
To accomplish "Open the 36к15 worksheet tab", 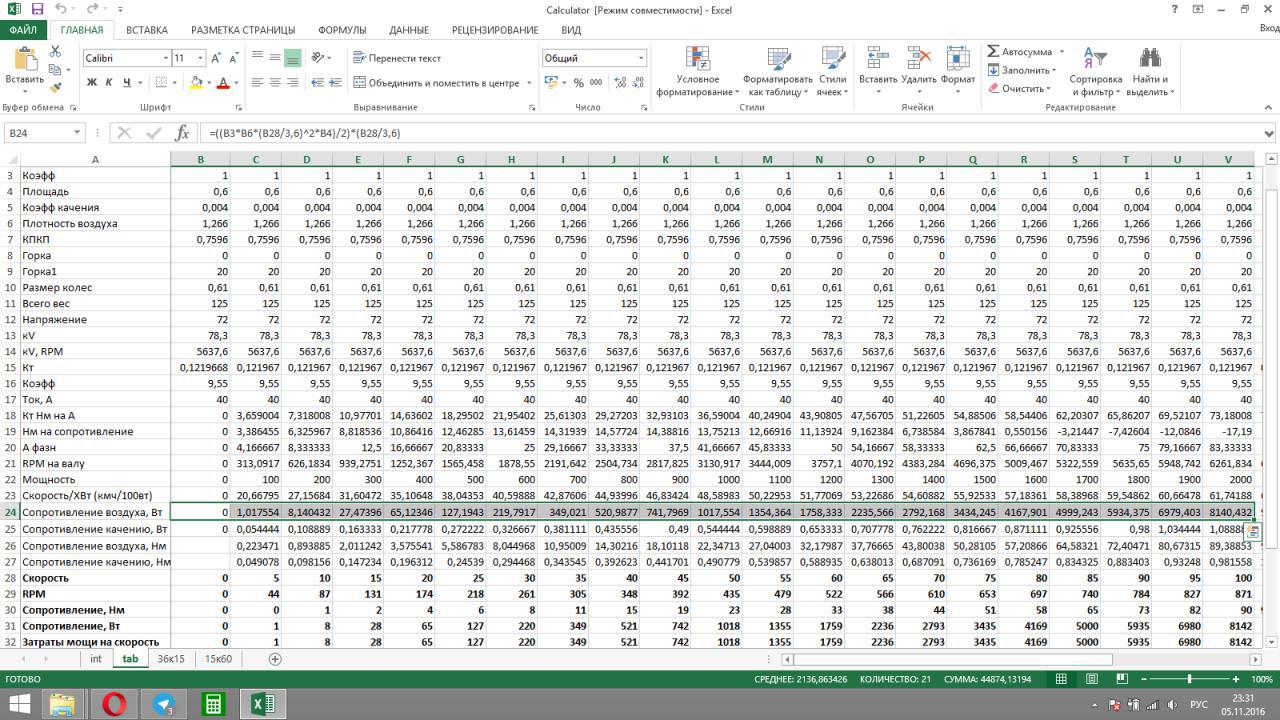I will [x=171, y=659].
